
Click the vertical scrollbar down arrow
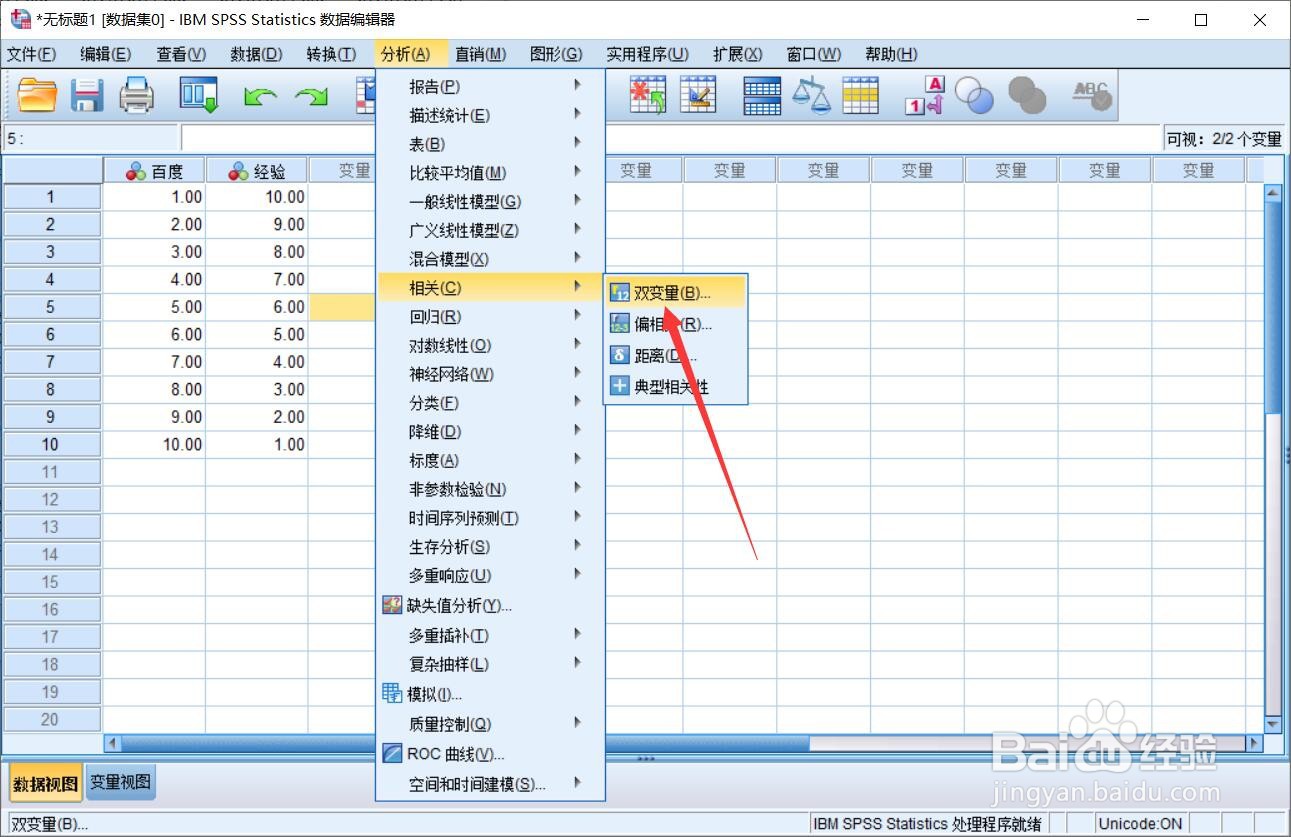1272,725
